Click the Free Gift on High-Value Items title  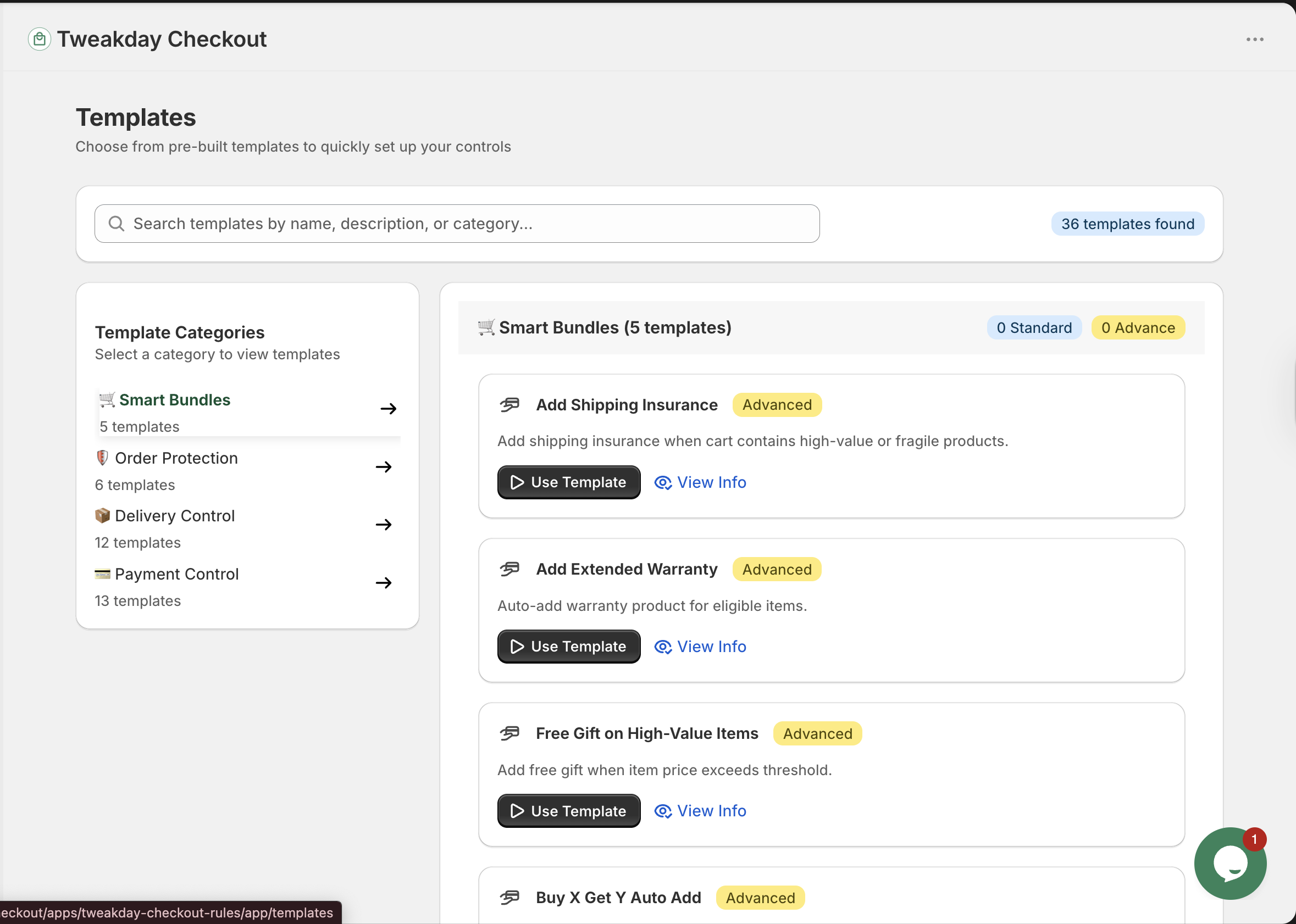[x=647, y=733]
